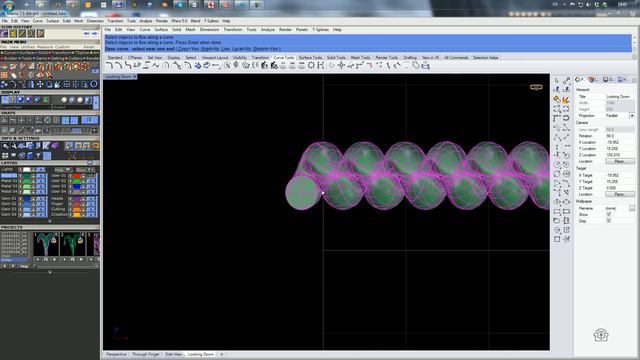Click last icon in Curve Tools toolbar
The image size is (640, 360).
(425, 65)
